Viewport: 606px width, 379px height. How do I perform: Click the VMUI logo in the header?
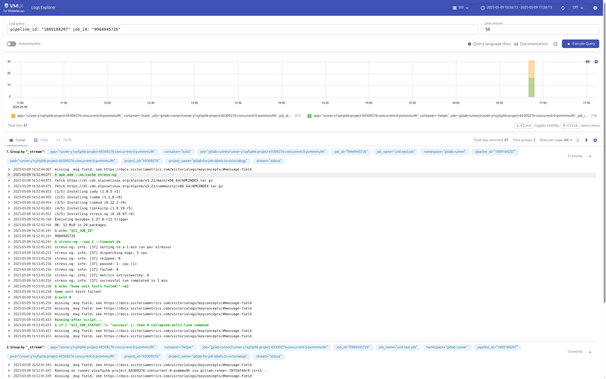pyautogui.click(x=13, y=7)
